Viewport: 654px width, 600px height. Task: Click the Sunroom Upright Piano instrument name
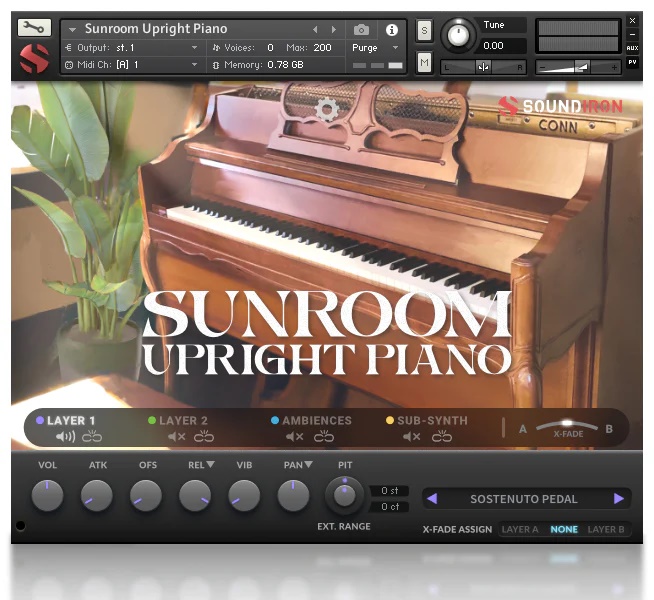[x=156, y=28]
